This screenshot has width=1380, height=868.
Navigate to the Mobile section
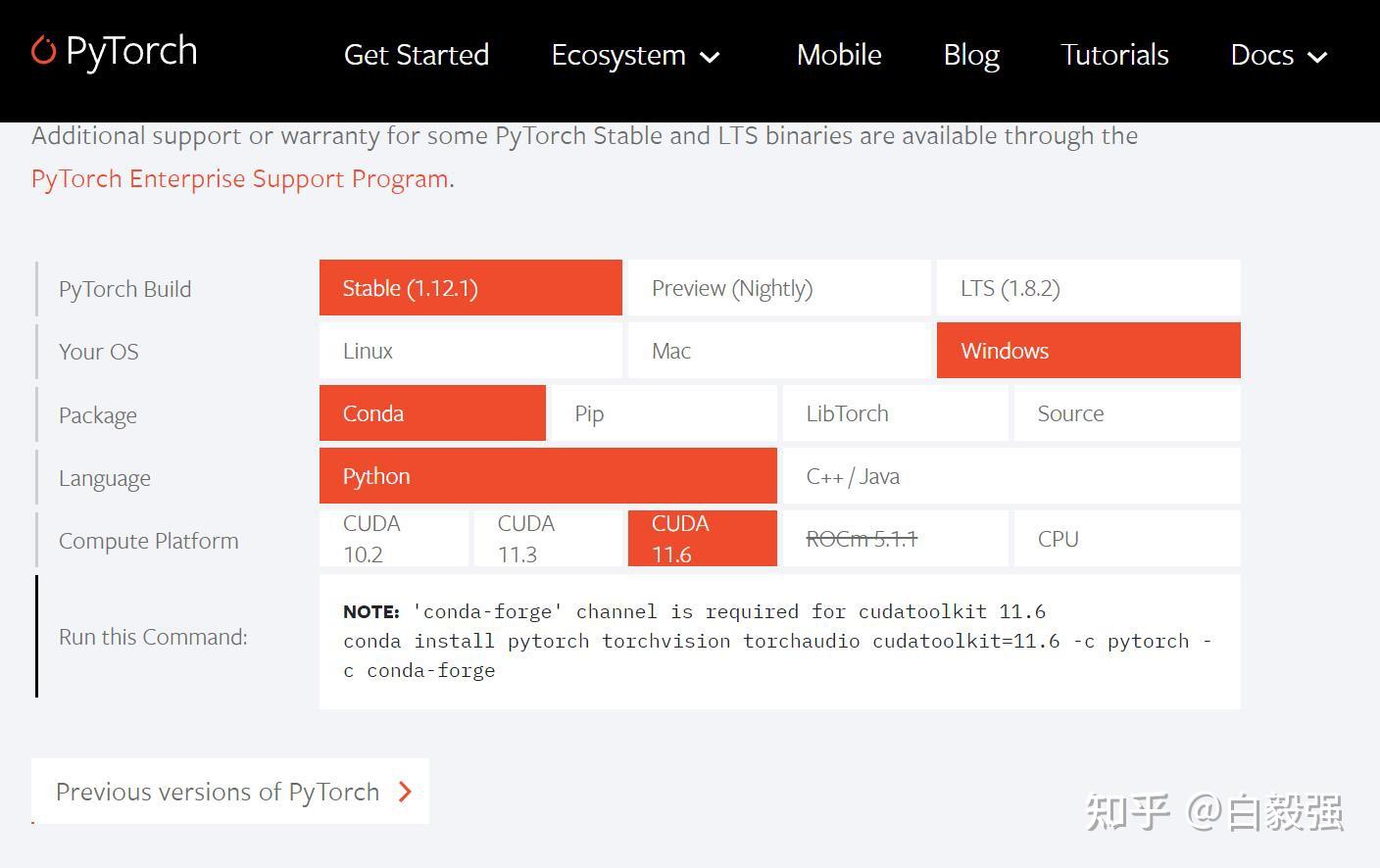tap(838, 56)
